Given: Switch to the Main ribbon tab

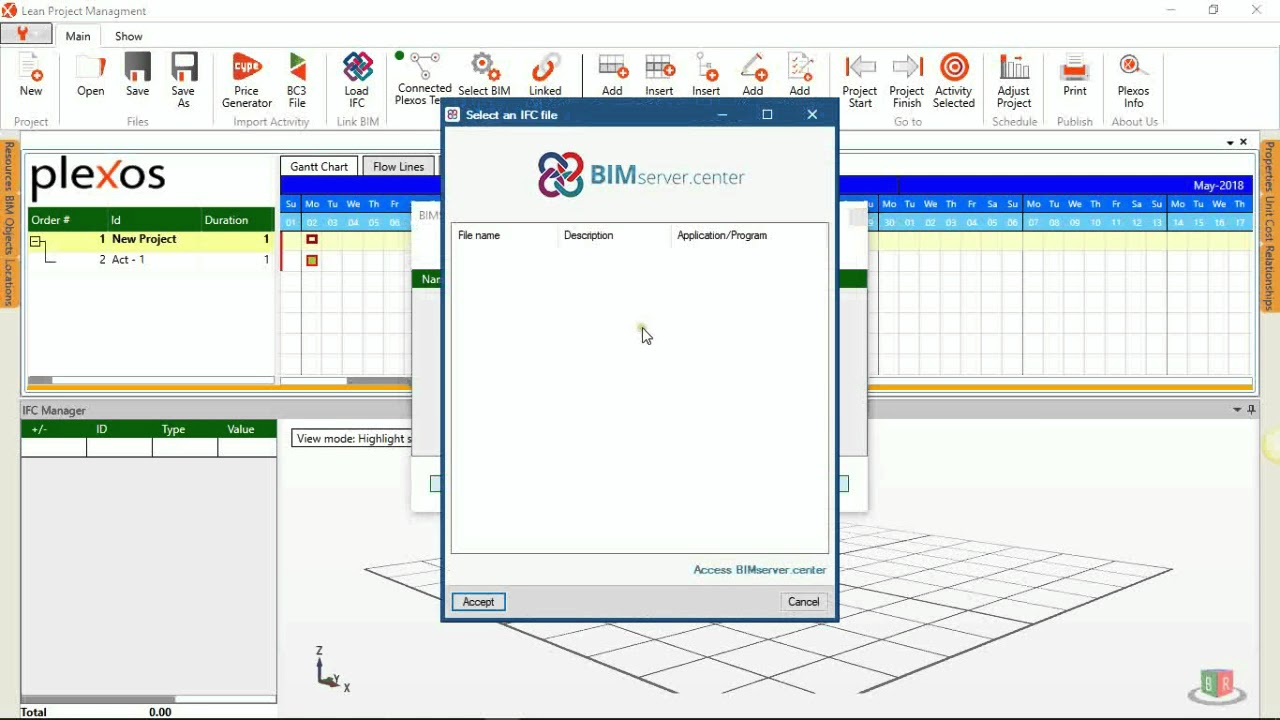Looking at the screenshot, I should pyautogui.click(x=78, y=36).
